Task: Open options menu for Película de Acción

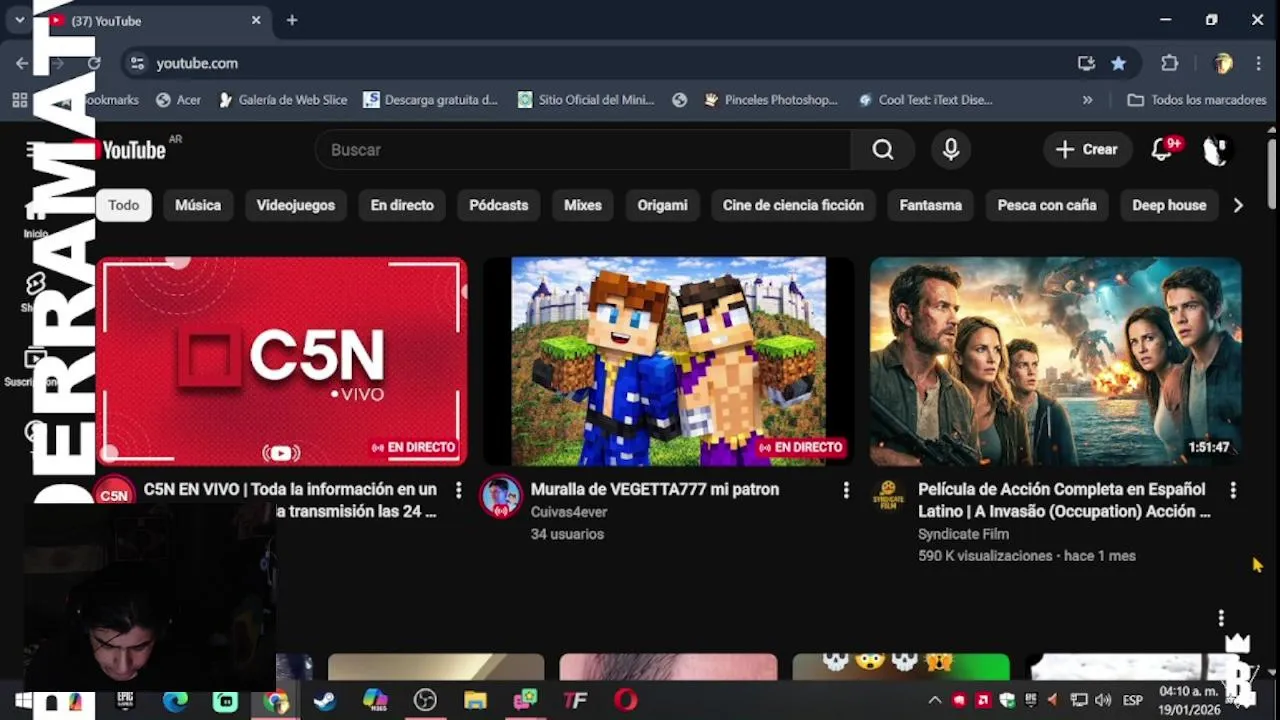Action: (x=1232, y=490)
